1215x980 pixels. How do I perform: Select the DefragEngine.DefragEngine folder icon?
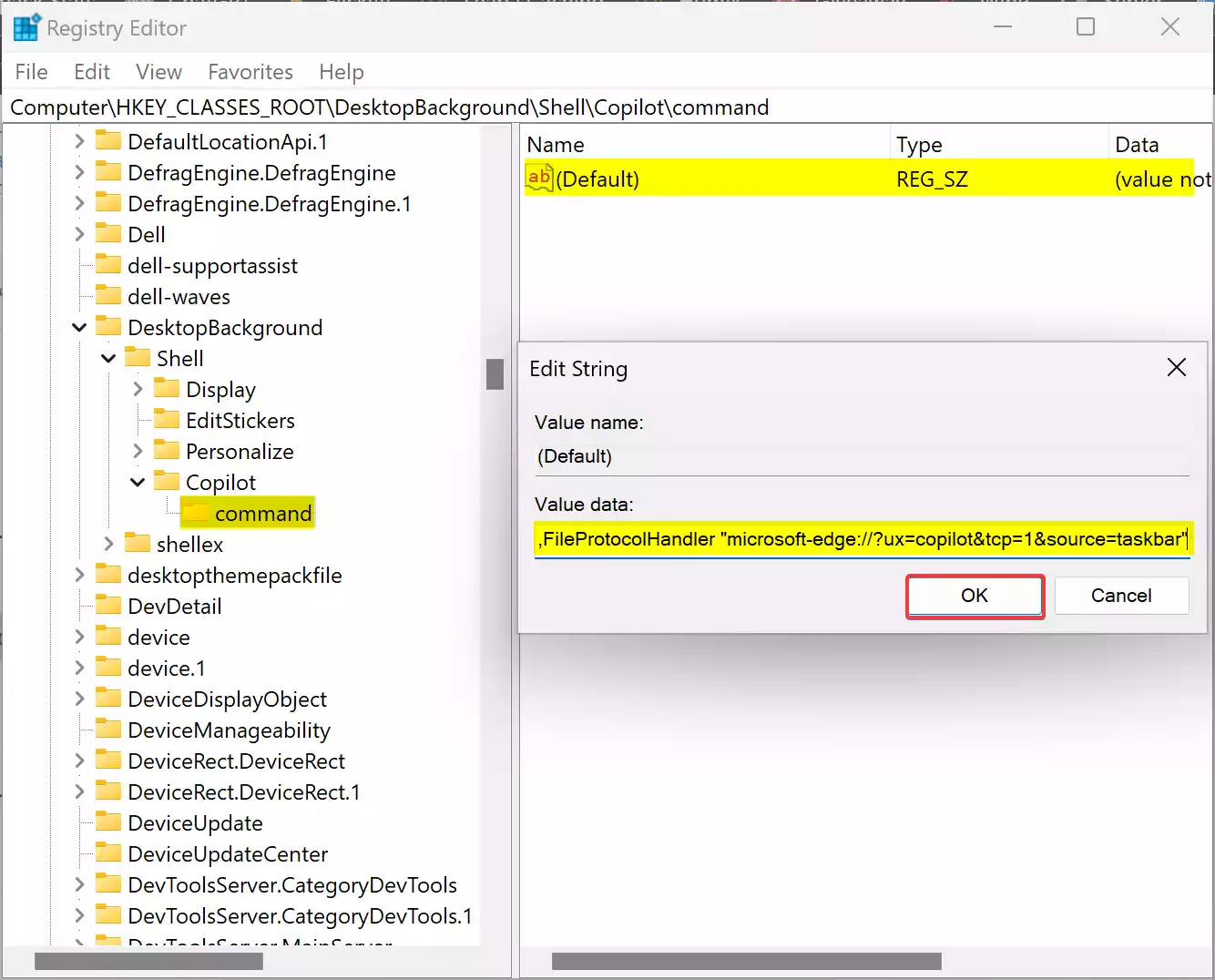[108, 172]
